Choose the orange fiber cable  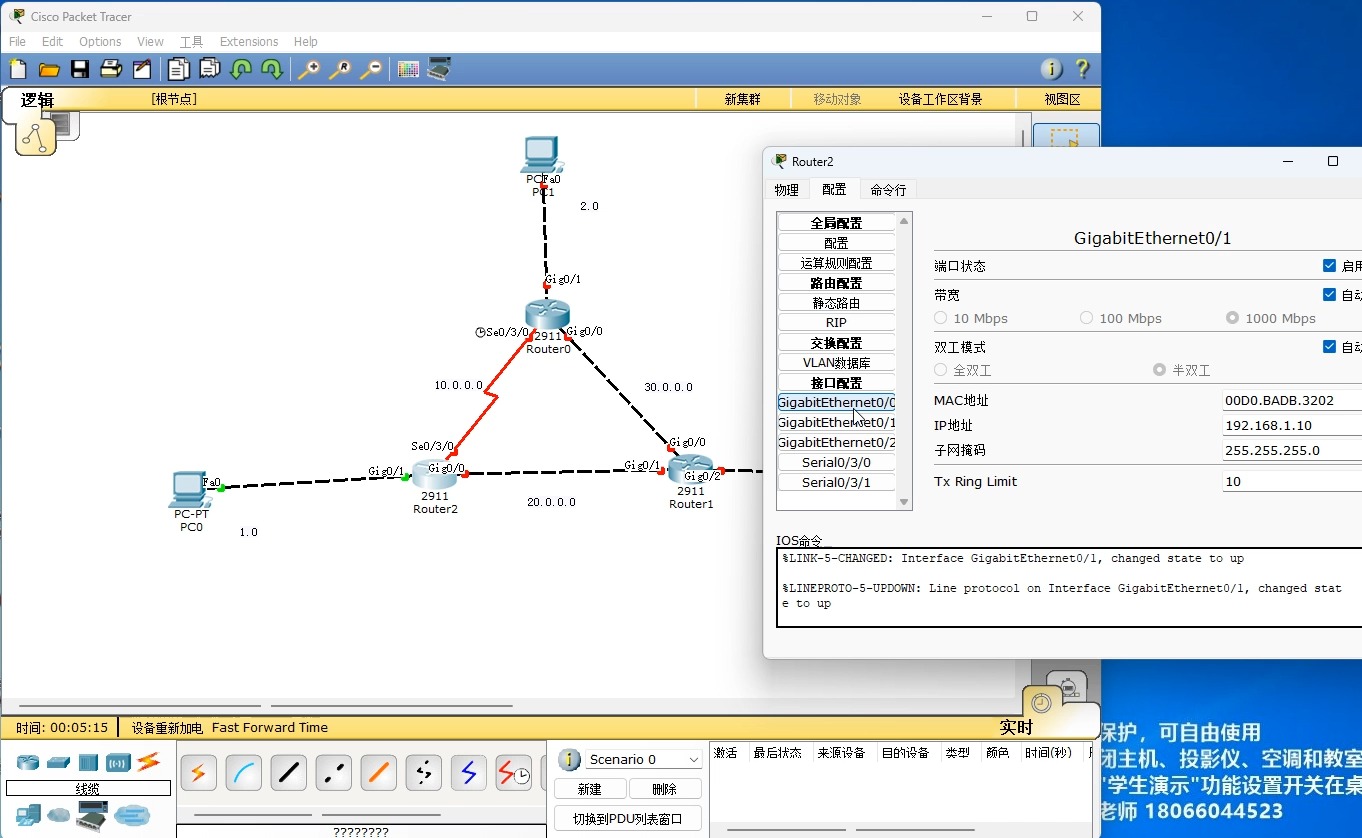(x=379, y=773)
